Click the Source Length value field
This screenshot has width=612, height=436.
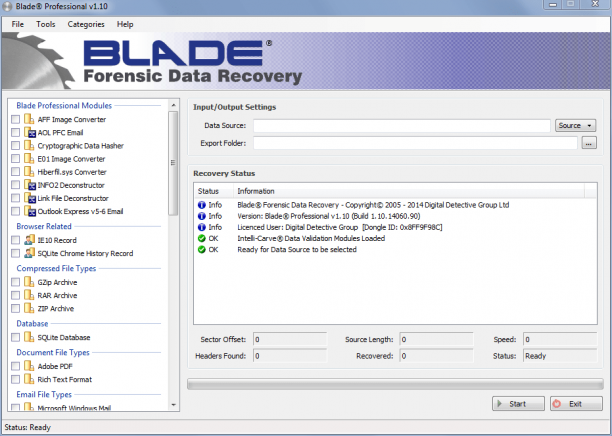436,339
